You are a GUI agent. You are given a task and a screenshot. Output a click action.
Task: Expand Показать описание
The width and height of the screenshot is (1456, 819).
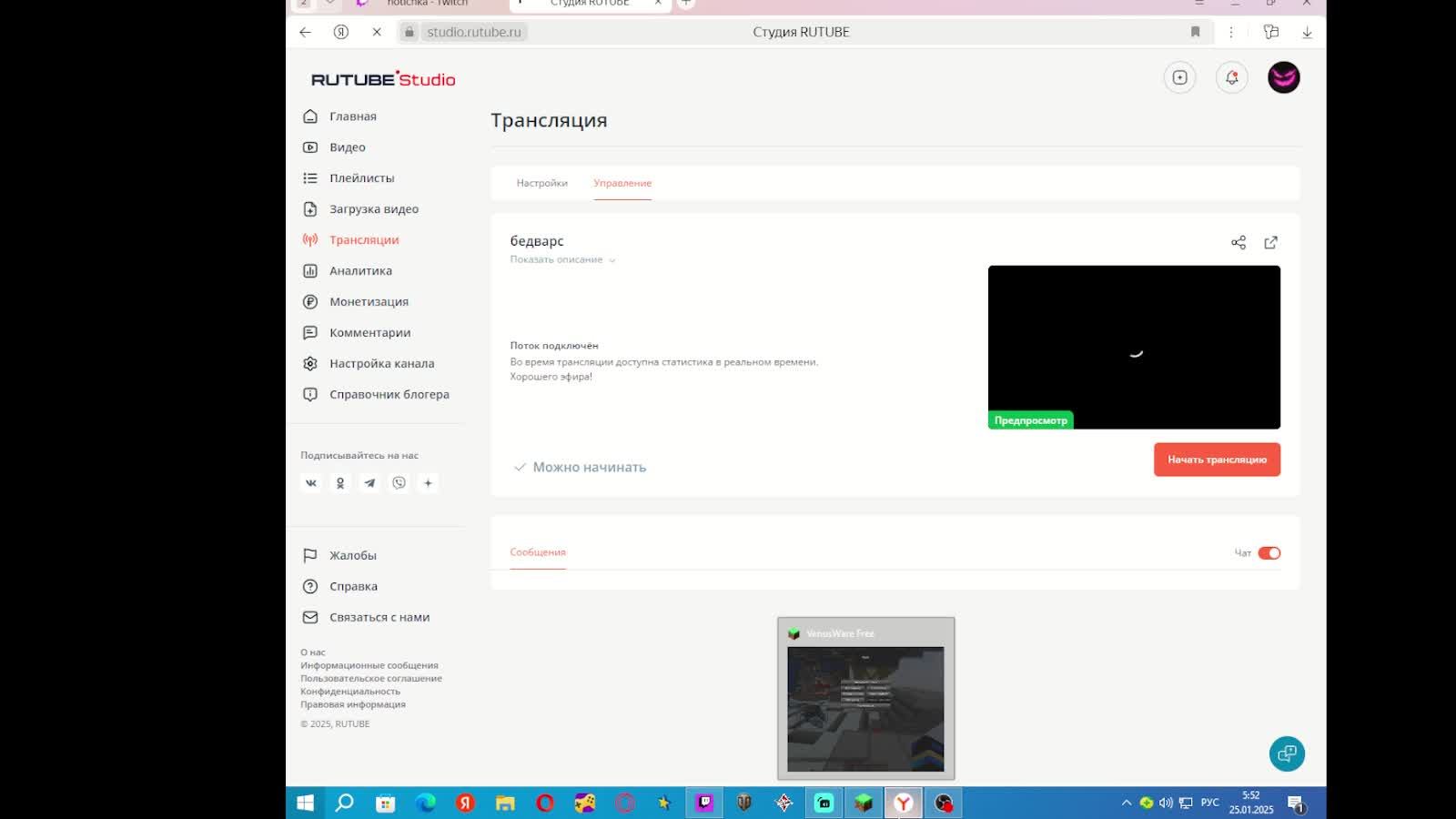pos(562,260)
